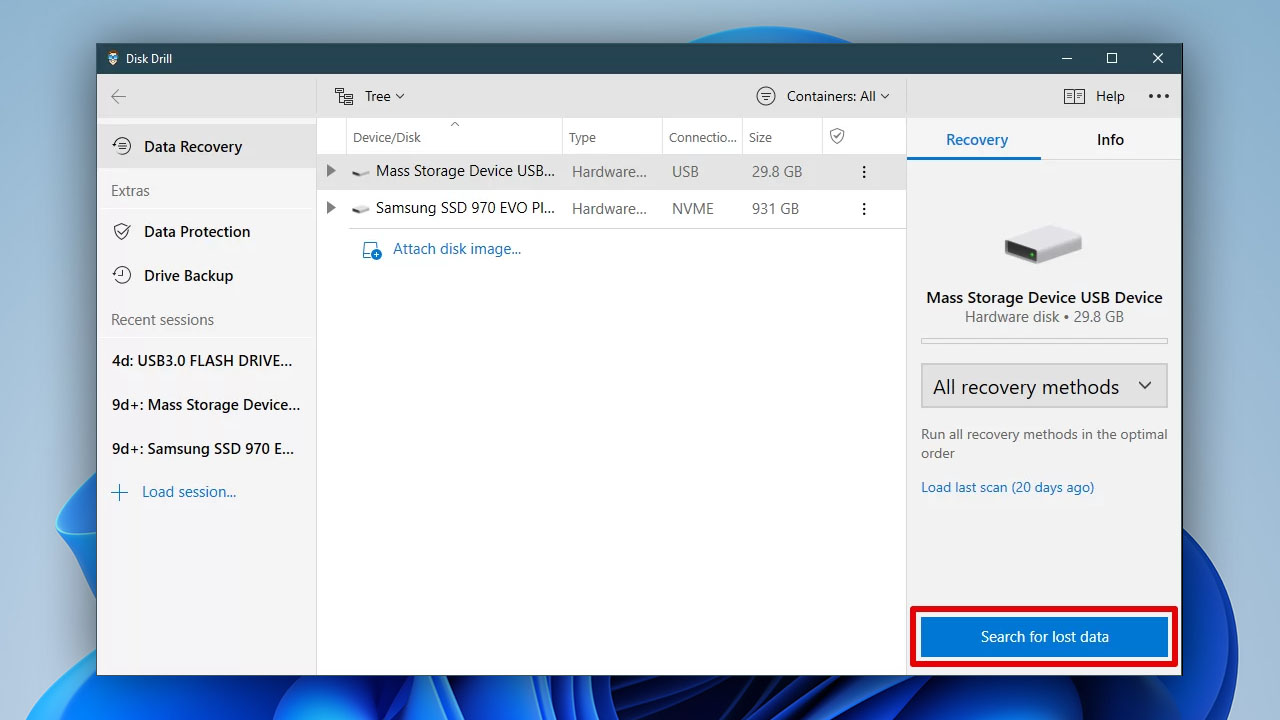Click the shield protection column icon

pyautogui.click(x=837, y=137)
